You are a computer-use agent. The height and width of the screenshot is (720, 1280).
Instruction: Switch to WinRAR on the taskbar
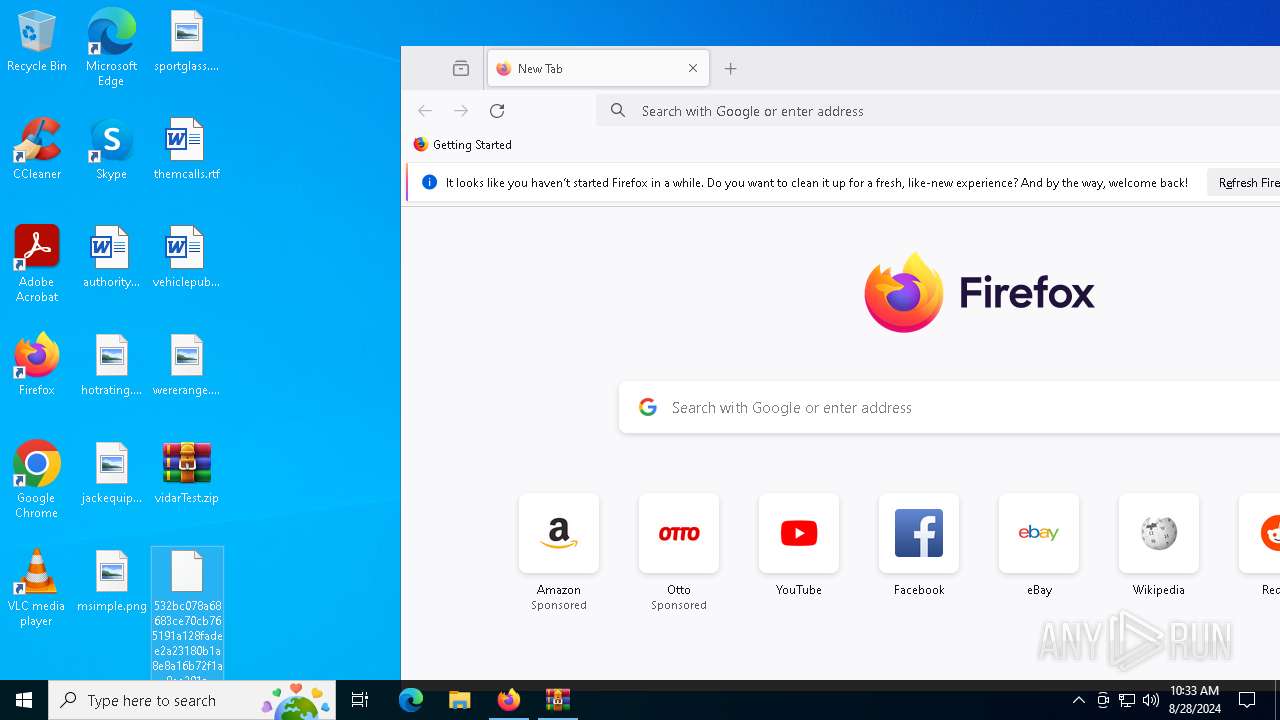click(558, 700)
